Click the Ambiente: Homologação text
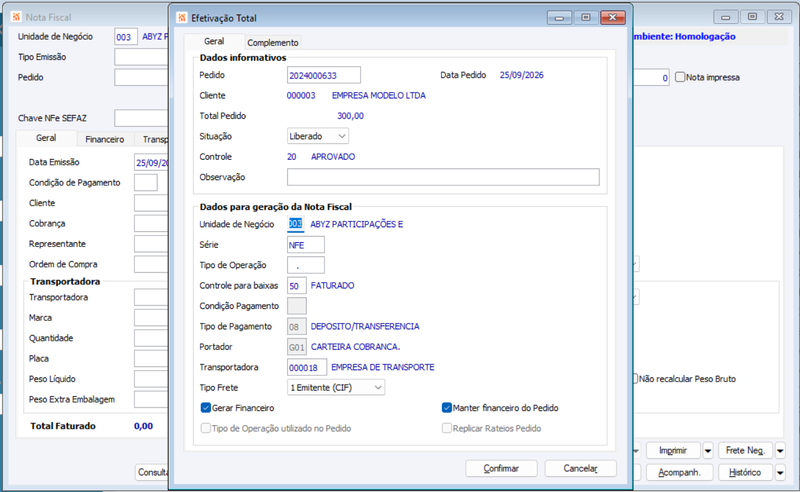The image size is (800, 492). [684, 36]
